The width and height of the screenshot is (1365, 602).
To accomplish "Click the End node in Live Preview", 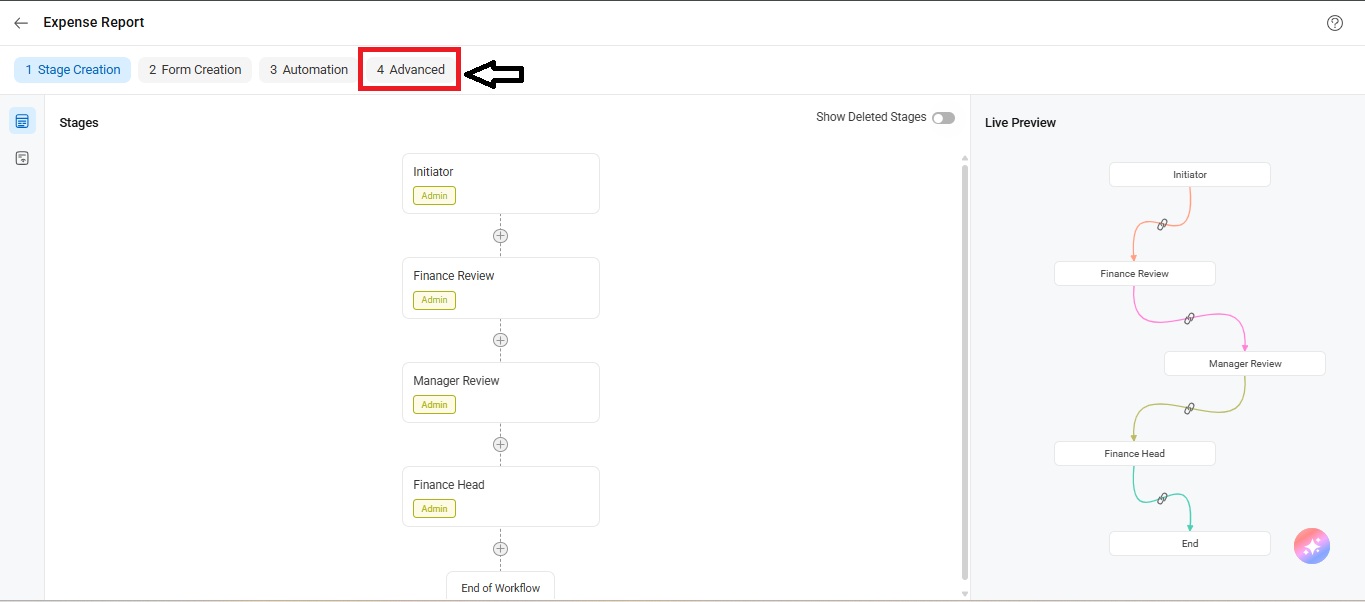I will click(1190, 544).
